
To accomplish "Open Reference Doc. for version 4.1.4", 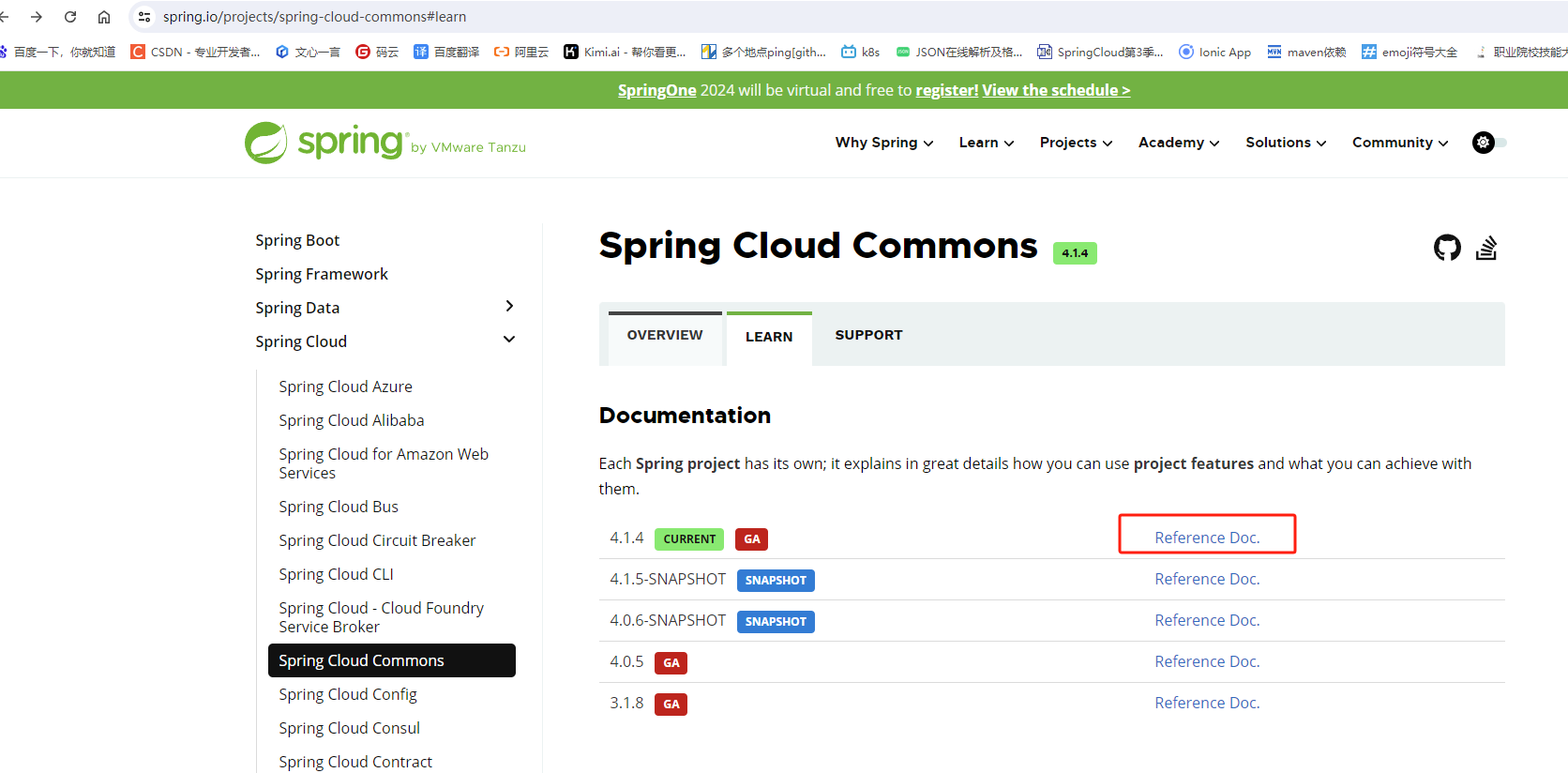I will (1207, 538).
